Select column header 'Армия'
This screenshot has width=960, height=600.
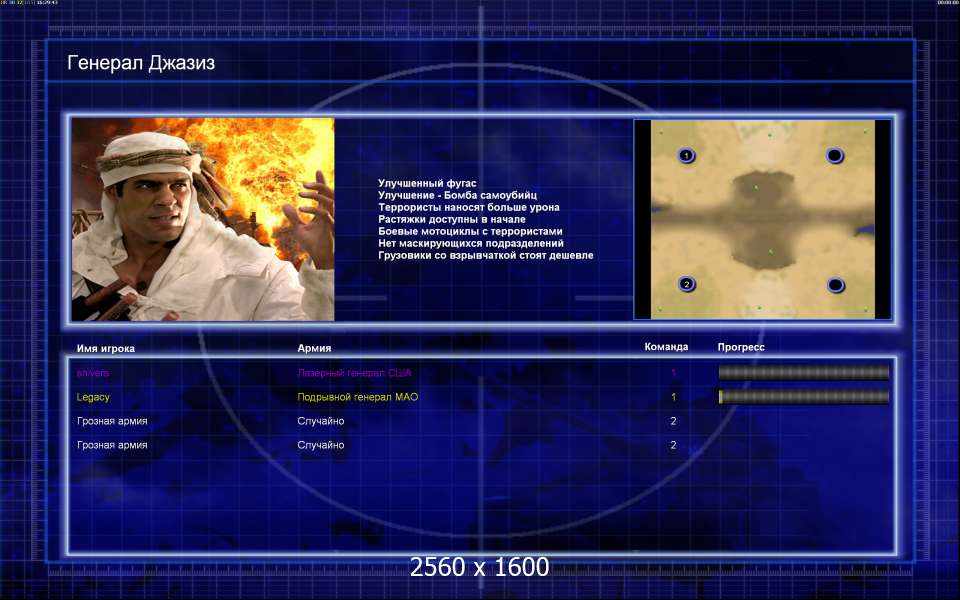[314, 348]
